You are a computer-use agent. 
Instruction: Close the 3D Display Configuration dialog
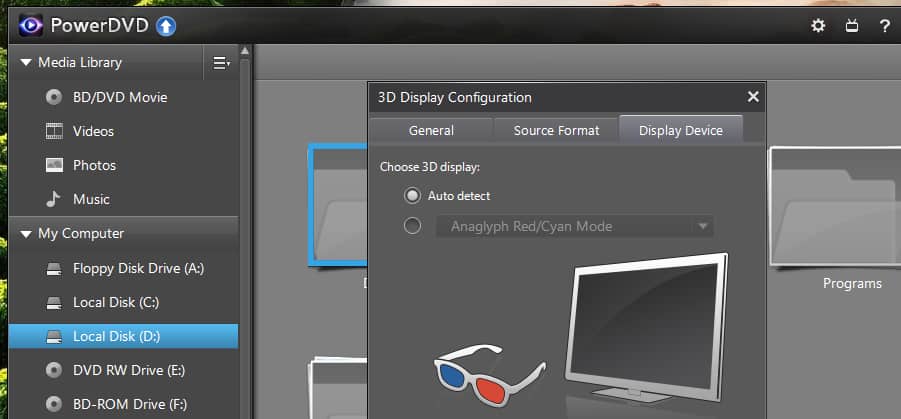point(753,97)
